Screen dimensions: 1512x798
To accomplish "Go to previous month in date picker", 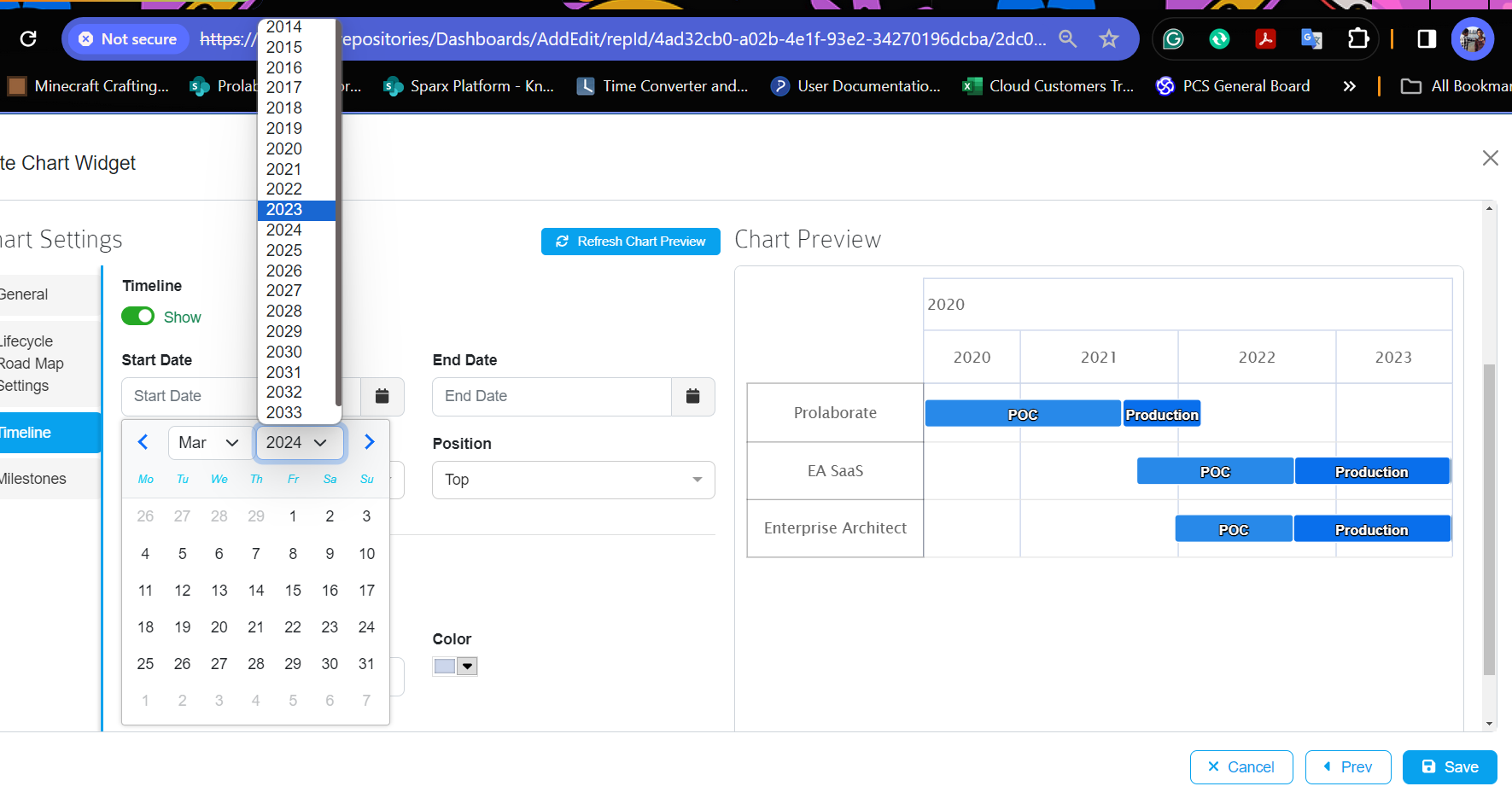I will click(x=143, y=442).
